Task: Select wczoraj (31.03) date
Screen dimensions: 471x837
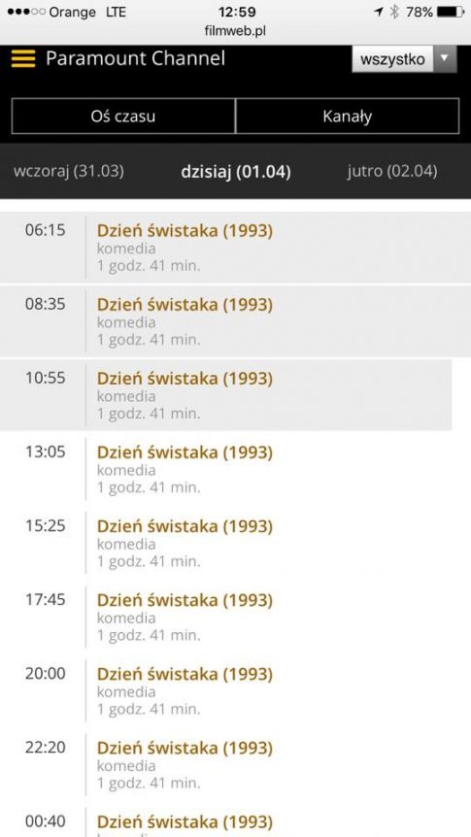Action: pyautogui.click(x=68, y=171)
